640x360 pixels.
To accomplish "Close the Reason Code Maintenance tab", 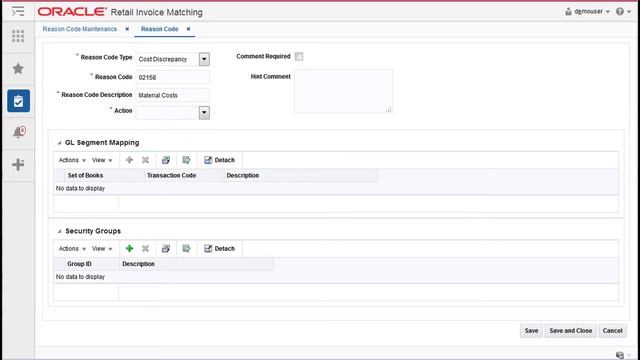I will click(x=127, y=29).
